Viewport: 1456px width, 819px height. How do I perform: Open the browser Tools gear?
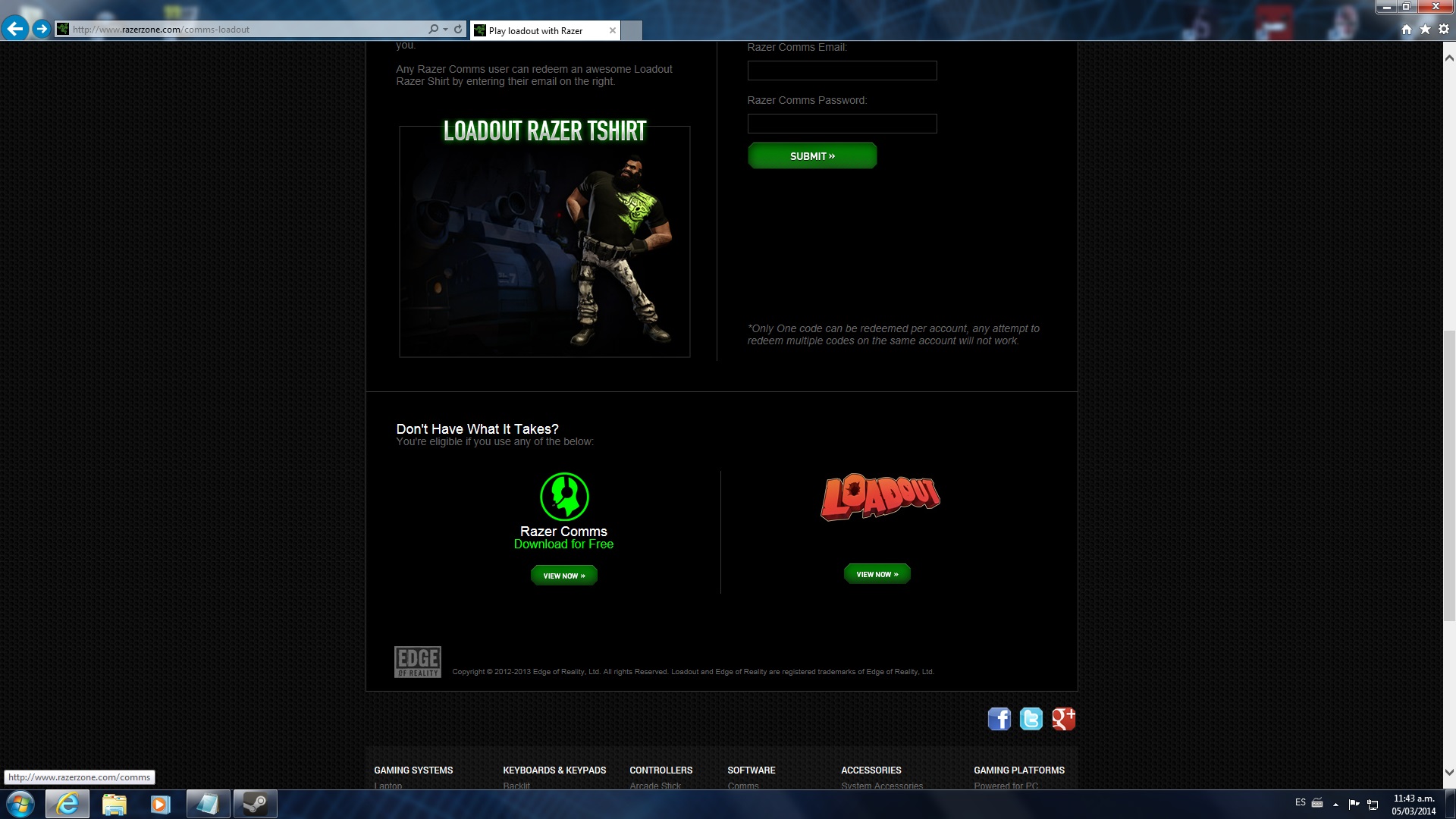(x=1444, y=30)
